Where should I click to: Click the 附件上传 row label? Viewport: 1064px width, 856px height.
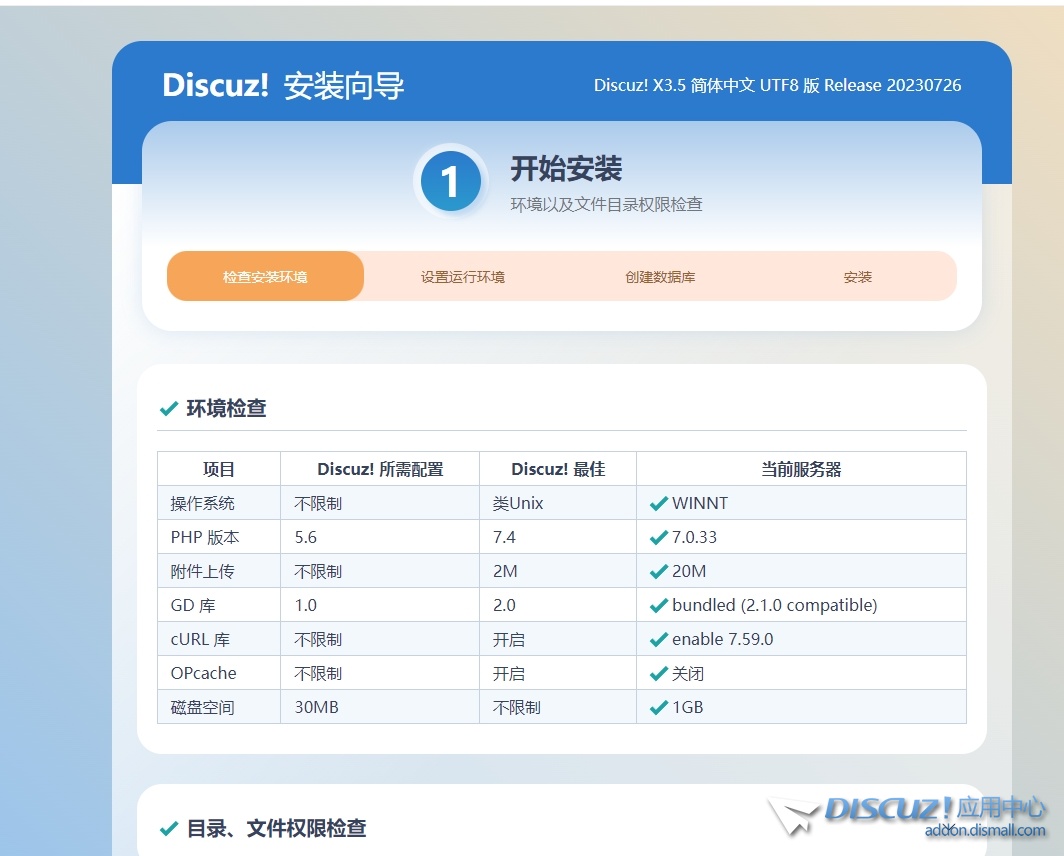pos(202,572)
